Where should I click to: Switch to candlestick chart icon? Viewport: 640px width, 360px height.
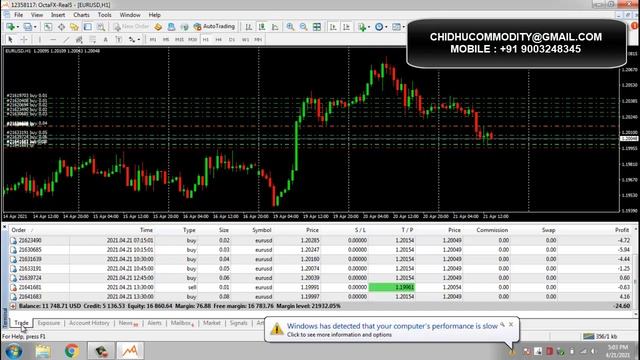262,27
